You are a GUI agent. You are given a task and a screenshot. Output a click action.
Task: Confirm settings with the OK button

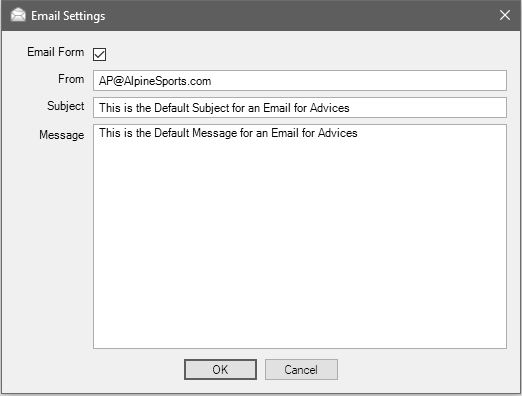[x=220, y=369]
